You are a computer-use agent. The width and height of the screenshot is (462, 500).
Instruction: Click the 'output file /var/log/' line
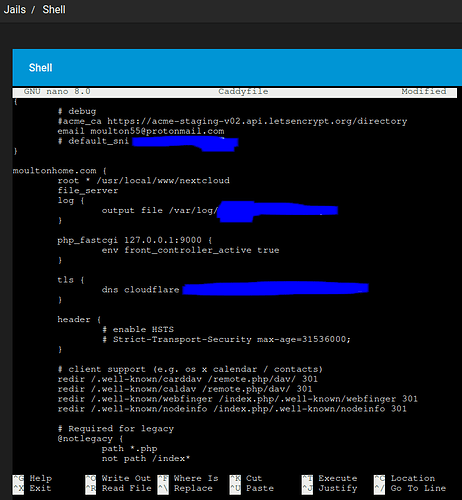[160, 211]
